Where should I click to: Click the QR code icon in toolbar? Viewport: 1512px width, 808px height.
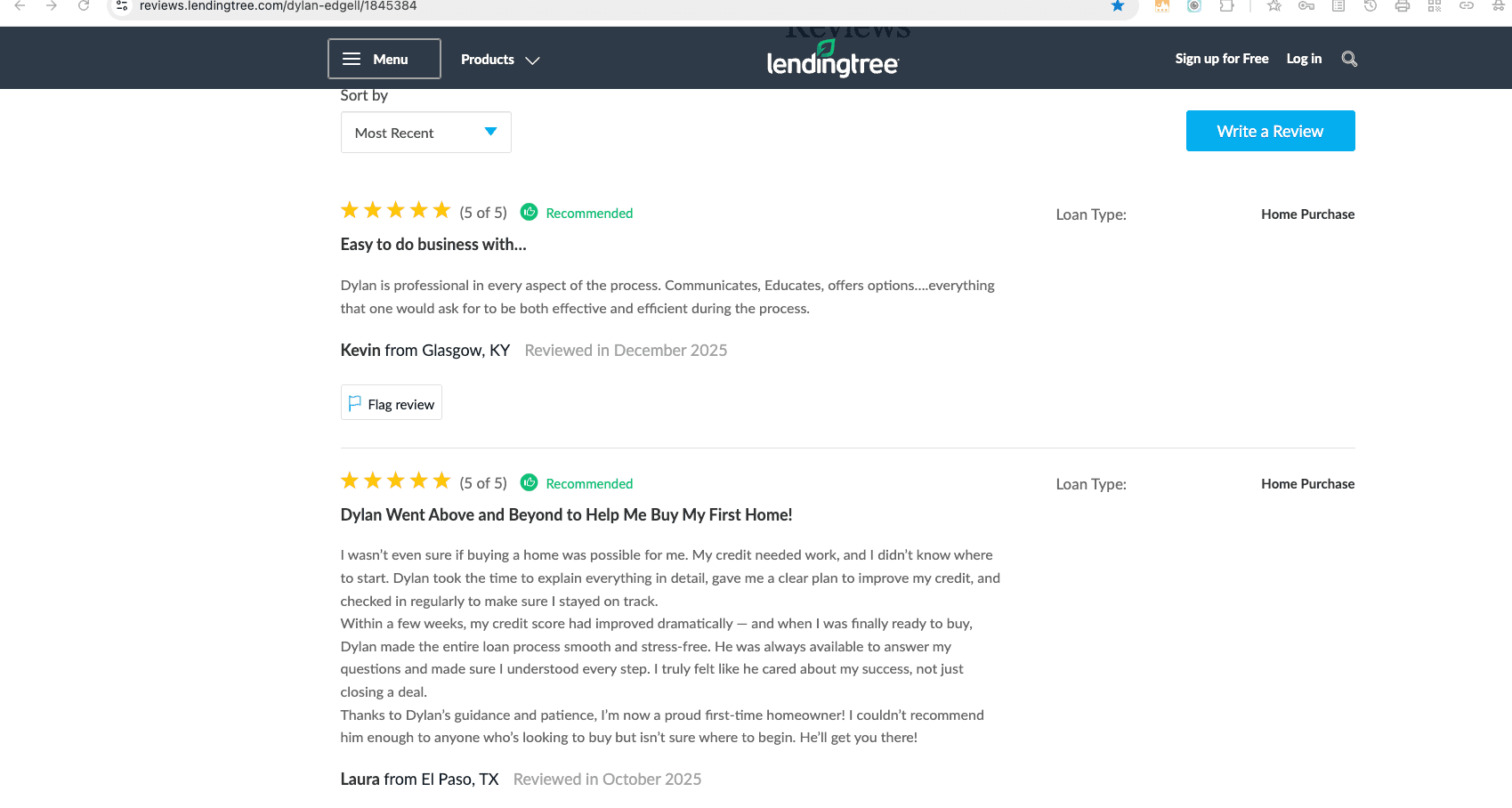pos(1435,6)
